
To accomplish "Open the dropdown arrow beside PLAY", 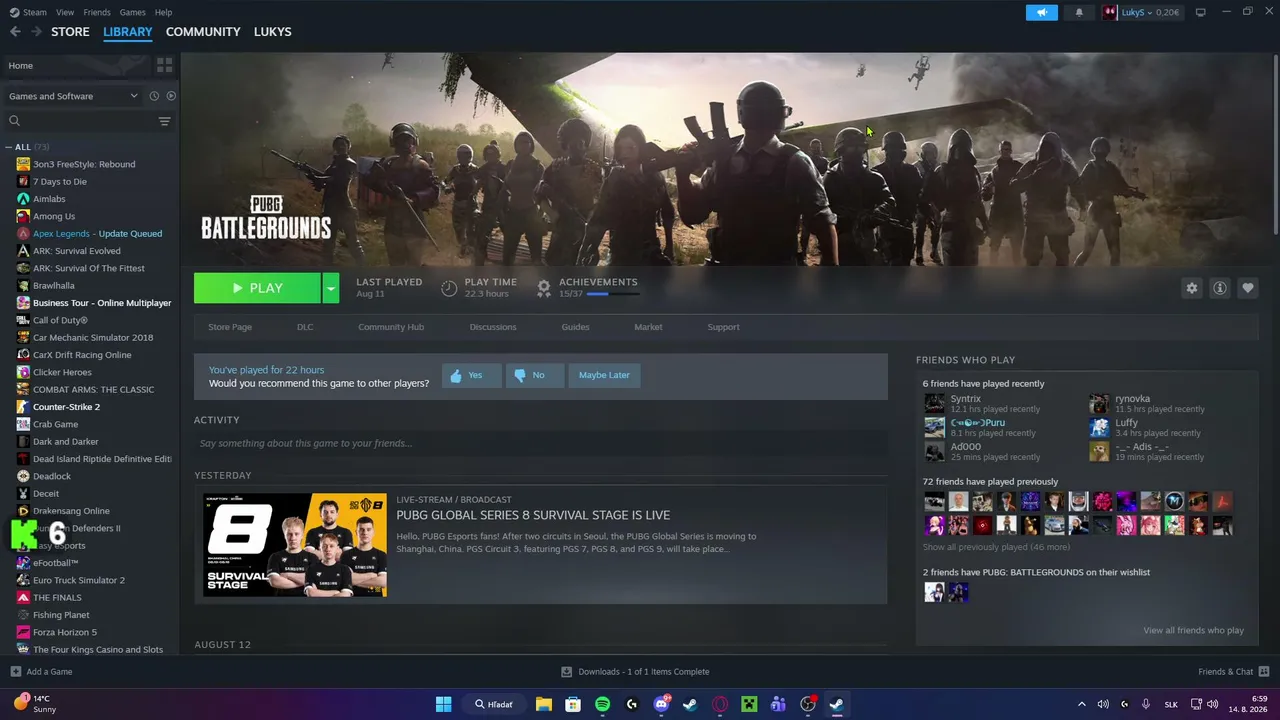I will [330, 288].
